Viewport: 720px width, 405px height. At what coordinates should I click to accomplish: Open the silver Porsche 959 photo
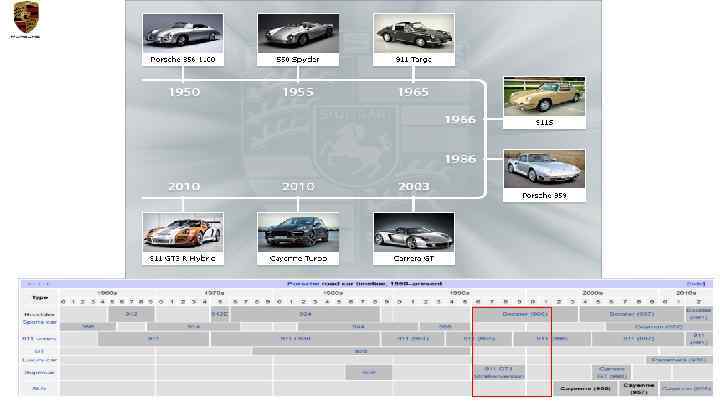544,169
